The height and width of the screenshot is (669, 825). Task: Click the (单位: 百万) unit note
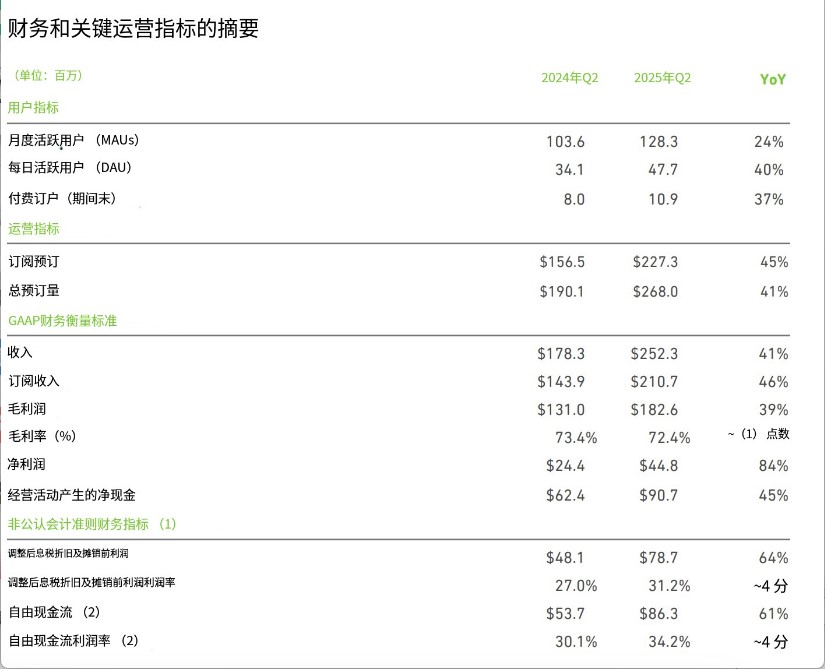pos(49,76)
